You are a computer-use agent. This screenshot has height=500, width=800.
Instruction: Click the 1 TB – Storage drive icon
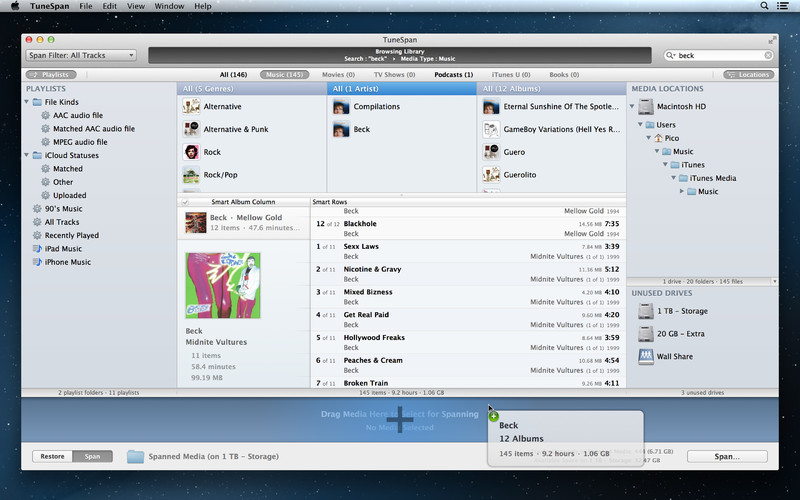645,311
